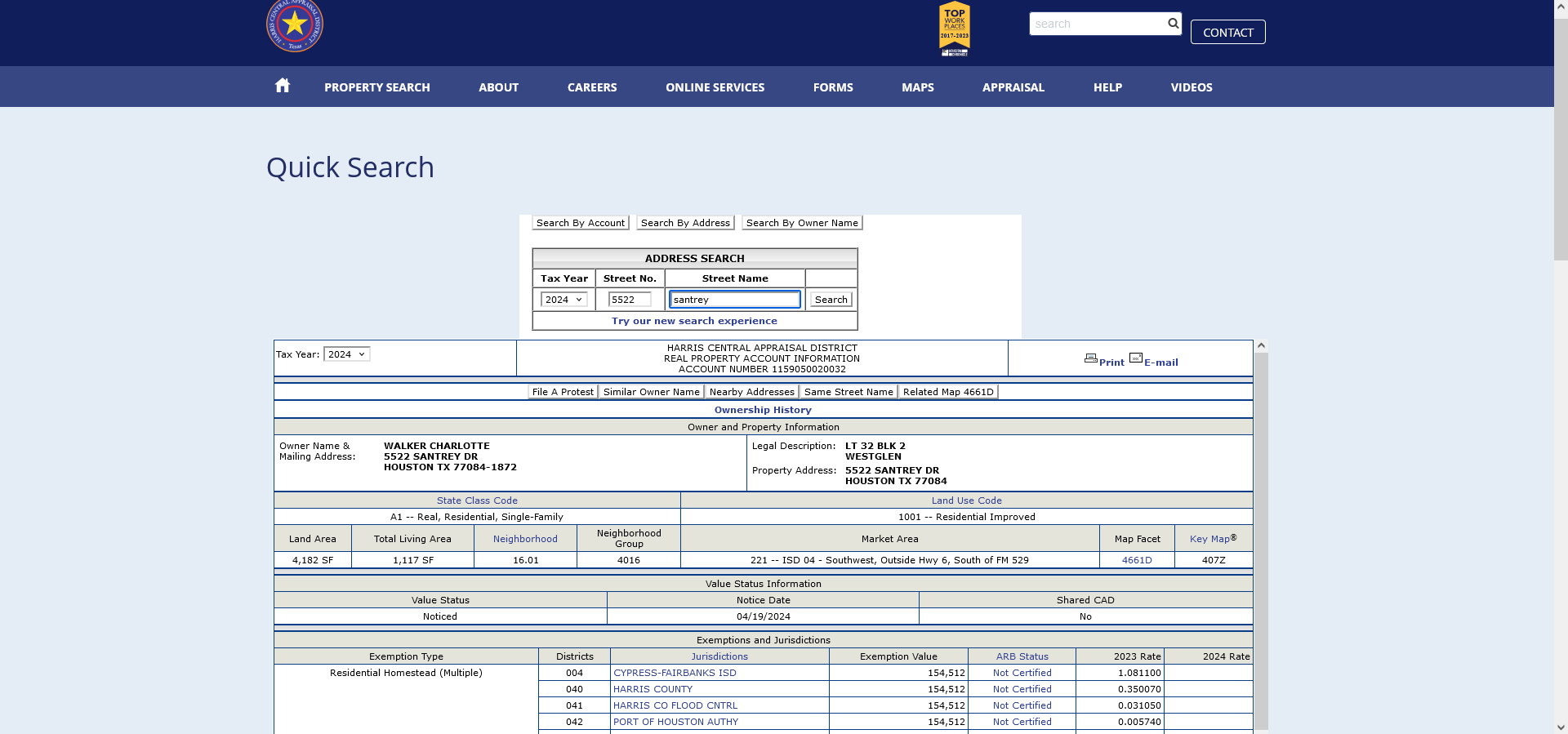Click the inner frame scroll-up arrow

(1261, 346)
